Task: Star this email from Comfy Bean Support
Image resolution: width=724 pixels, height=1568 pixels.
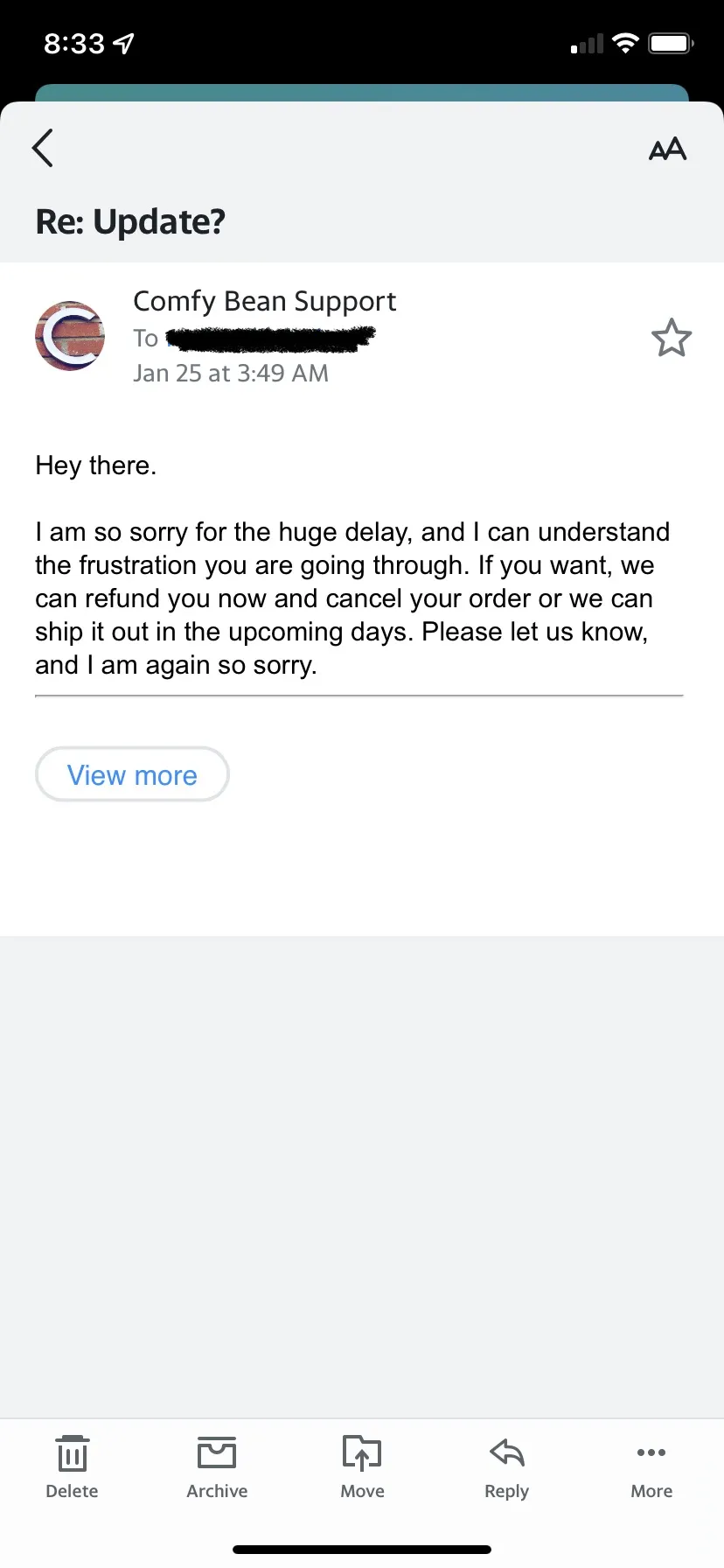Action: point(672,338)
